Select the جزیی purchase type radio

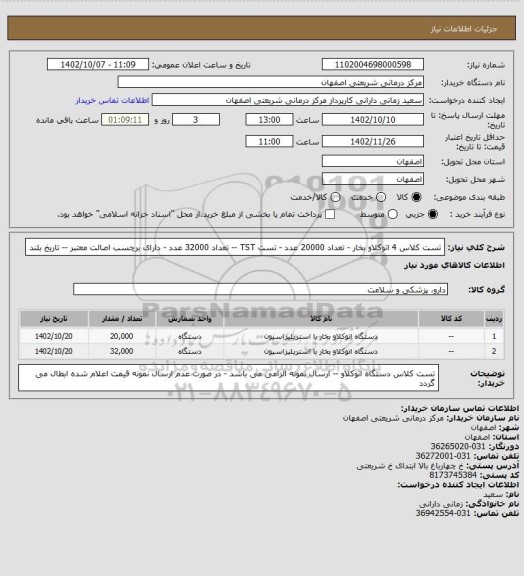coord(433,214)
